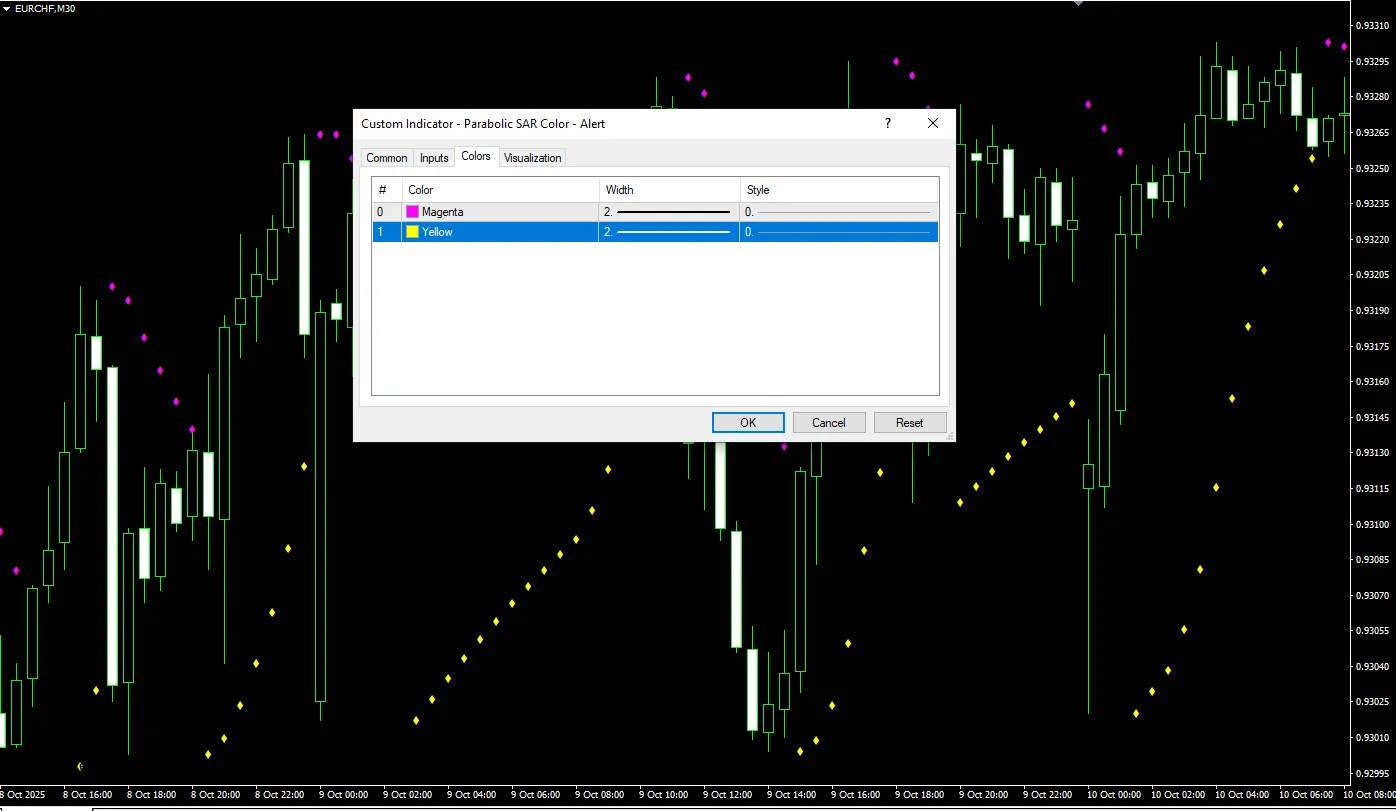
Task: Click the EURCHF,M30 chart menu arrow
Action: pyautogui.click(x=7, y=8)
